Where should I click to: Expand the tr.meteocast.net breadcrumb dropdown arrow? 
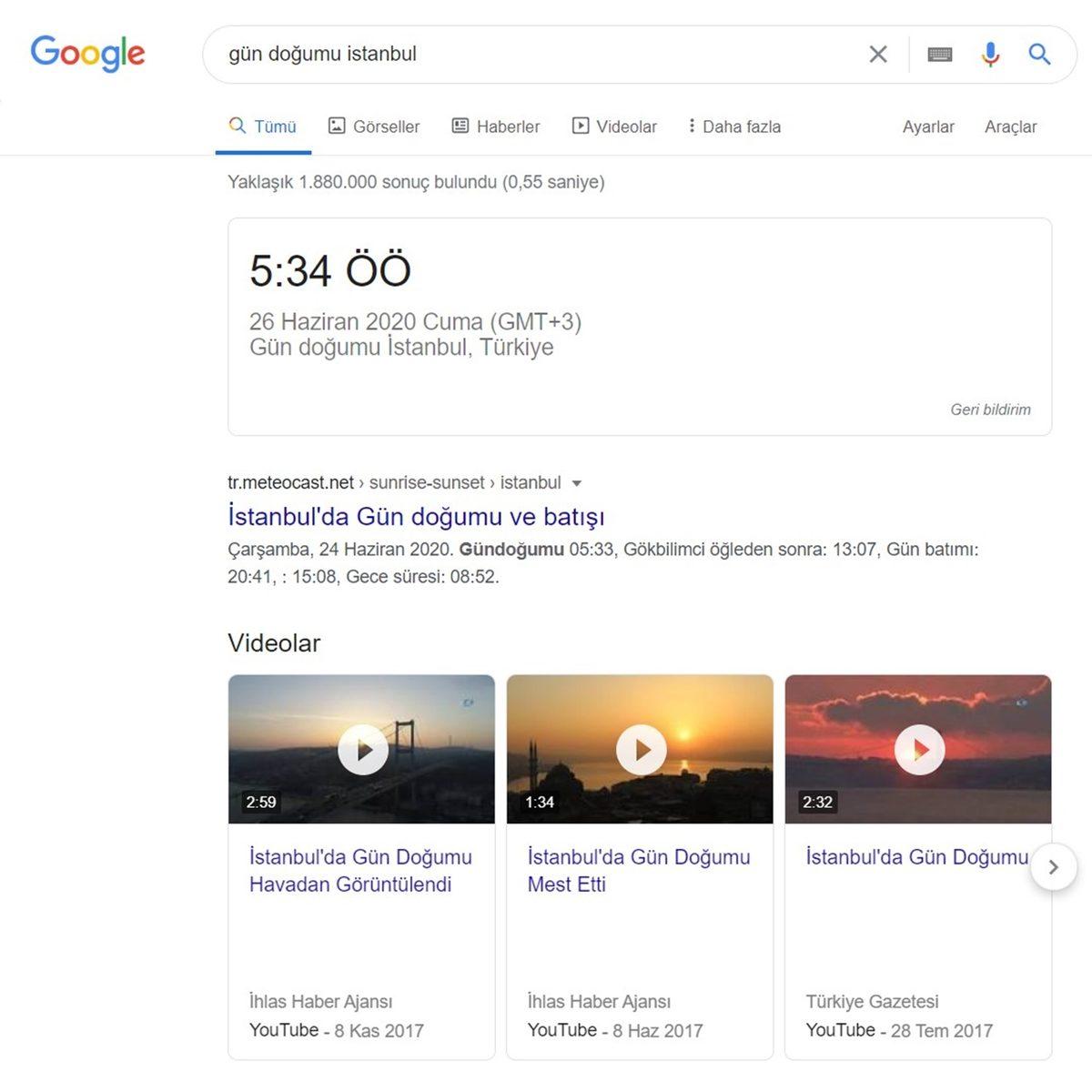pos(579,483)
